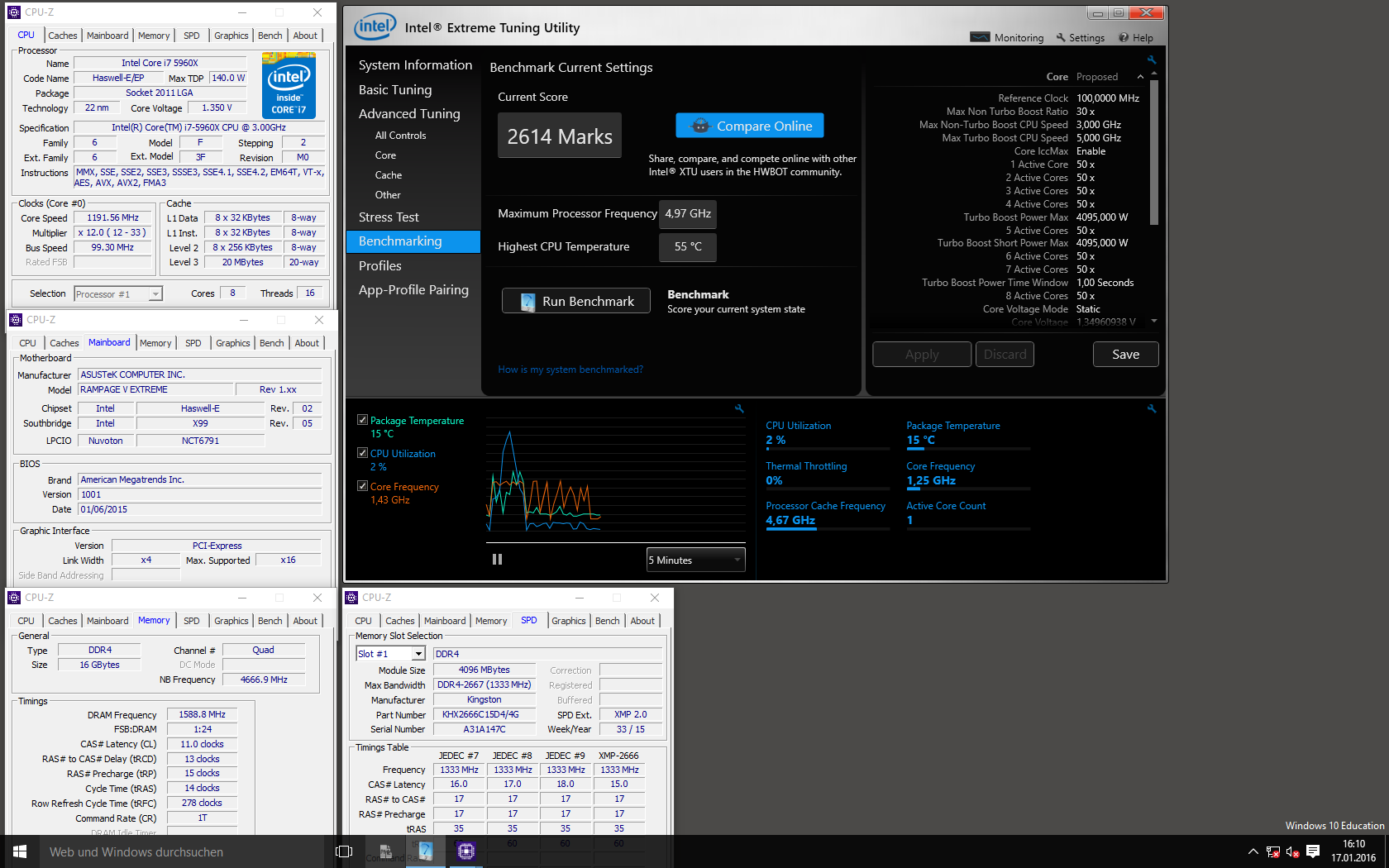Click Run Benchmark button
Image resolution: width=1389 pixels, height=868 pixels.
(576, 301)
